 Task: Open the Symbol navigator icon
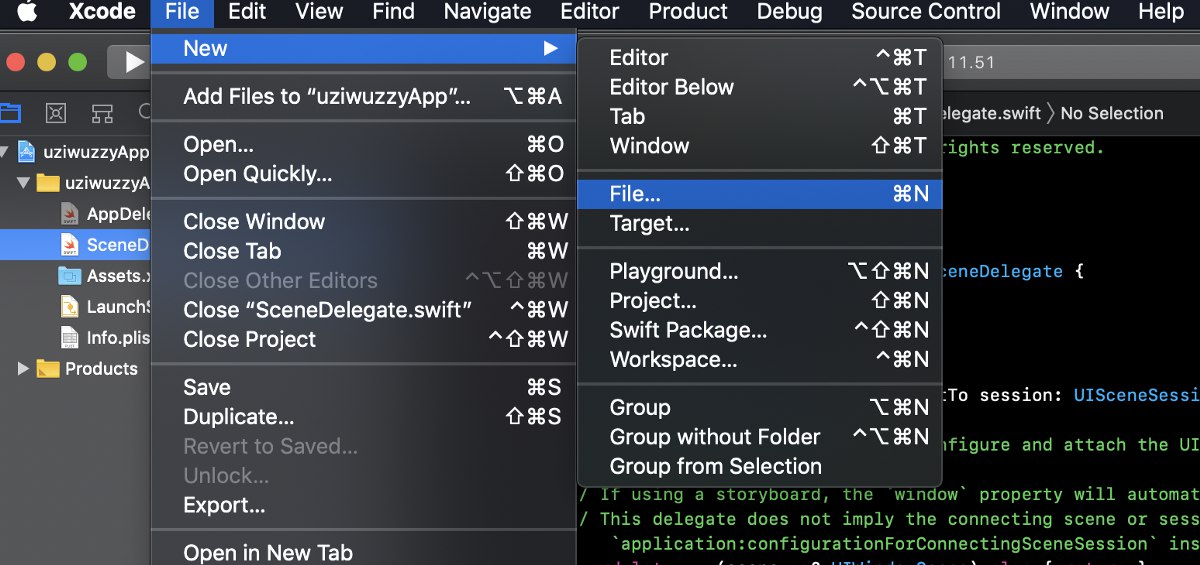pyautogui.click(x=102, y=112)
